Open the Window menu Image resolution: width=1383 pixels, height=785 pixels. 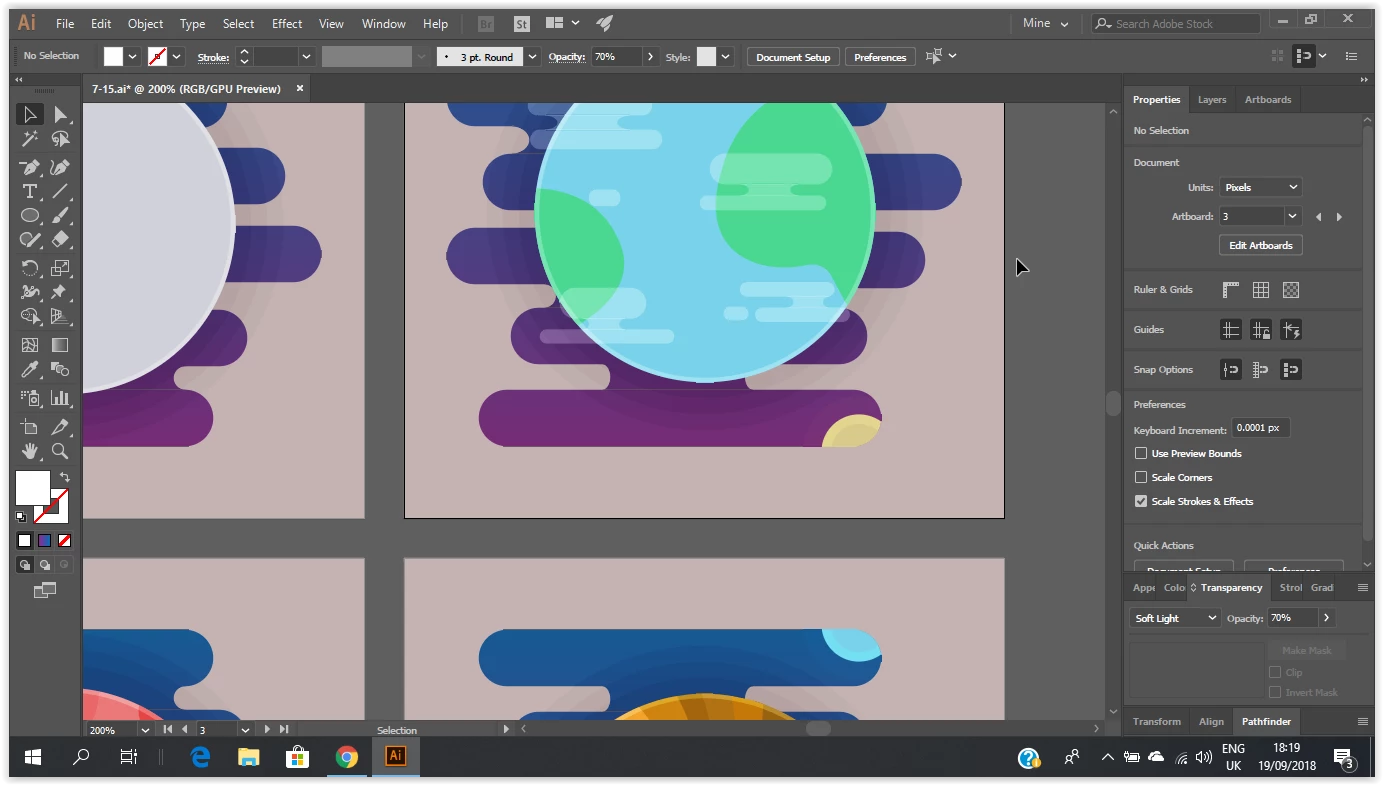pyautogui.click(x=384, y=23)
